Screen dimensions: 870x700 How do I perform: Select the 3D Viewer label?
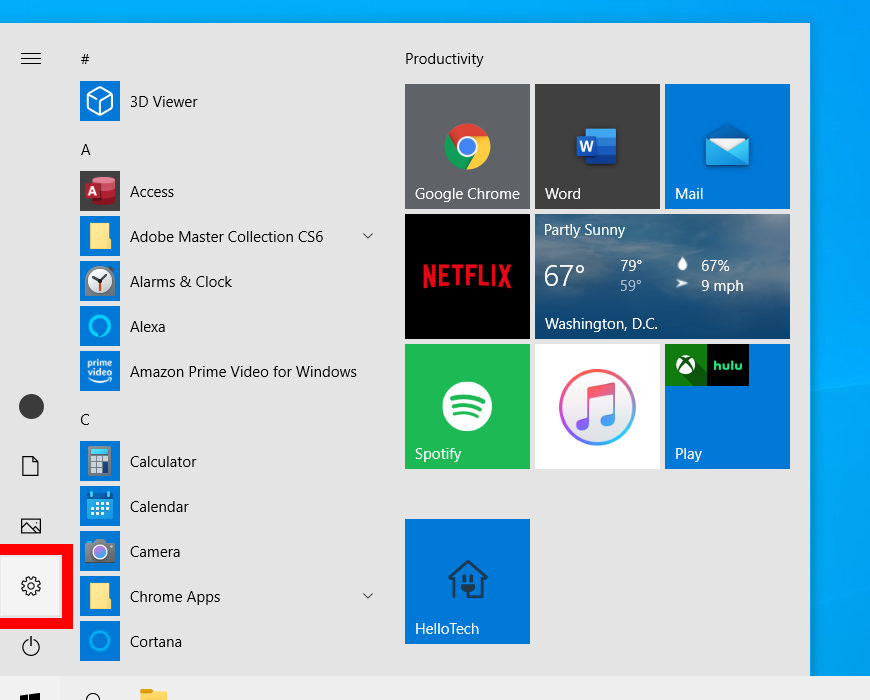(x=164, y=102)
